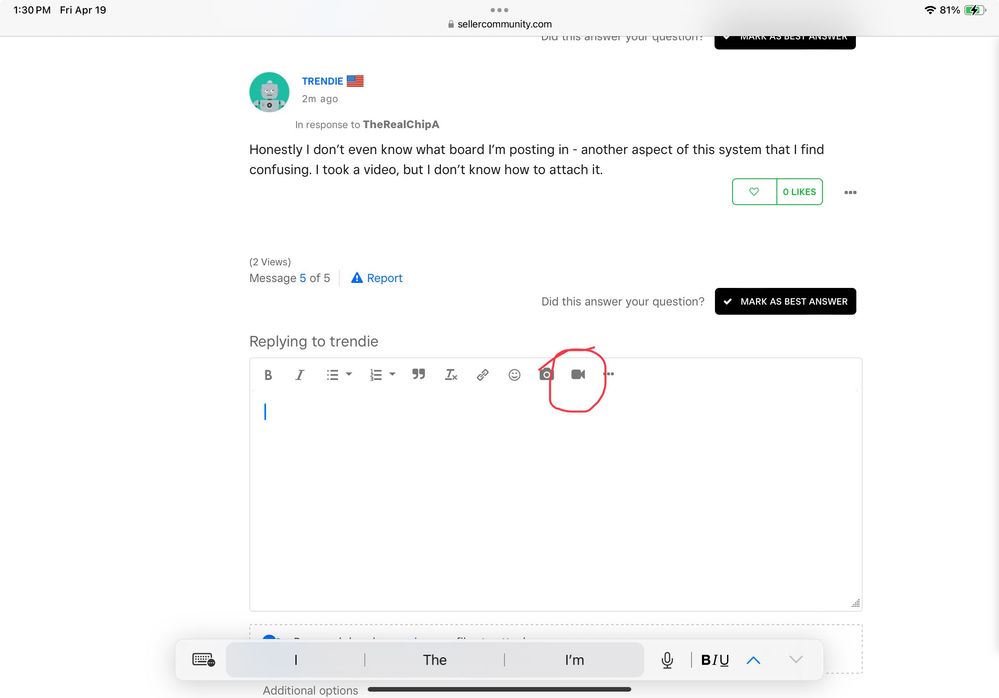This screenshot has width=999, height=698.
Task: Click inside the reply text area
Action: (x=555, y=500)
